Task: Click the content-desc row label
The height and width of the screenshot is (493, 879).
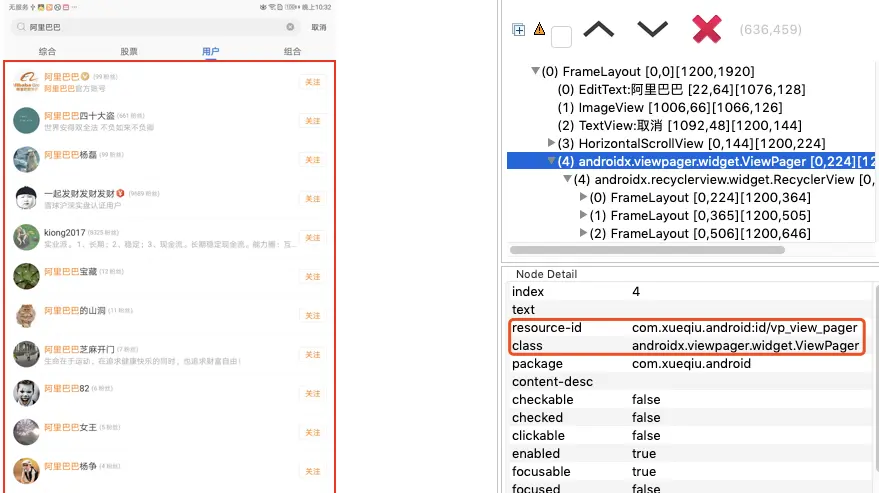Action: click(x=552, y=381)
